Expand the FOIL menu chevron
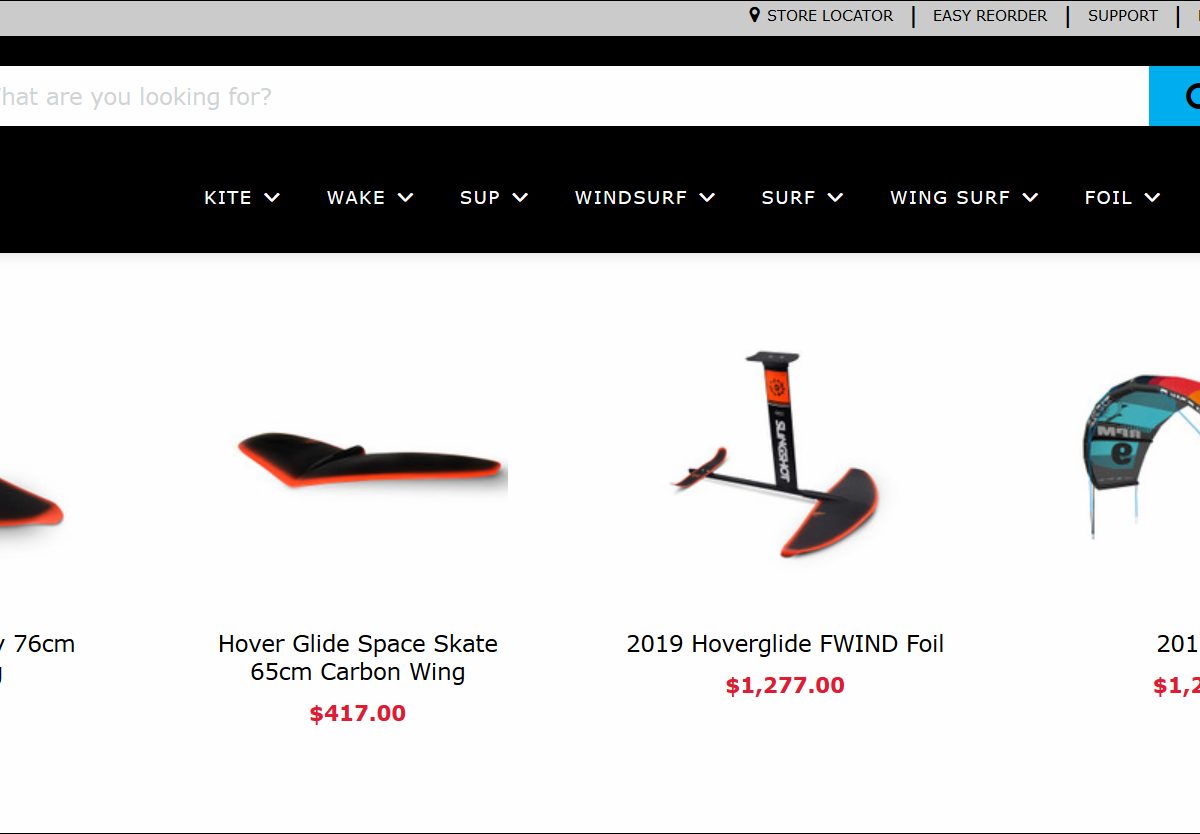 tap(1152, 198)
